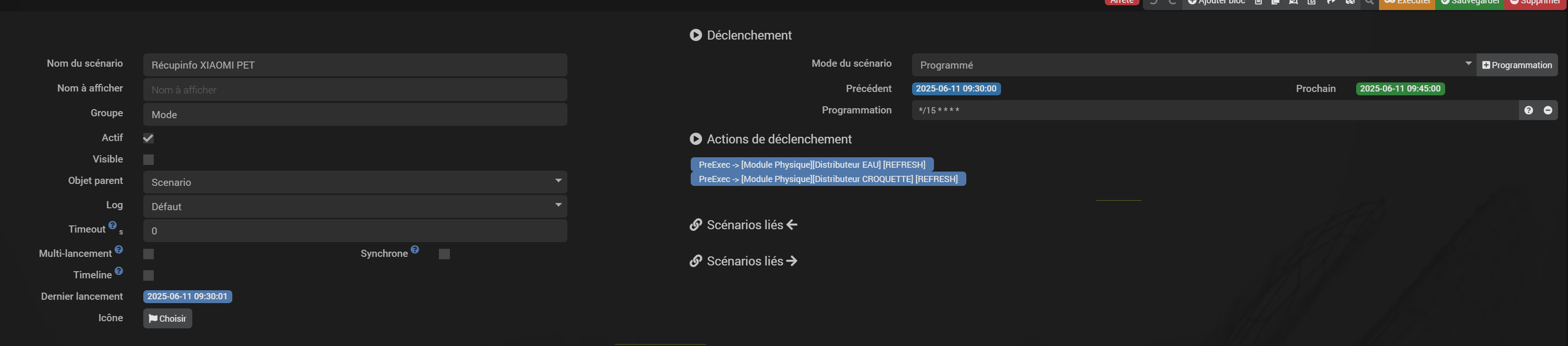Uncheck the Actif checkbox

click(x=149, y=138)
